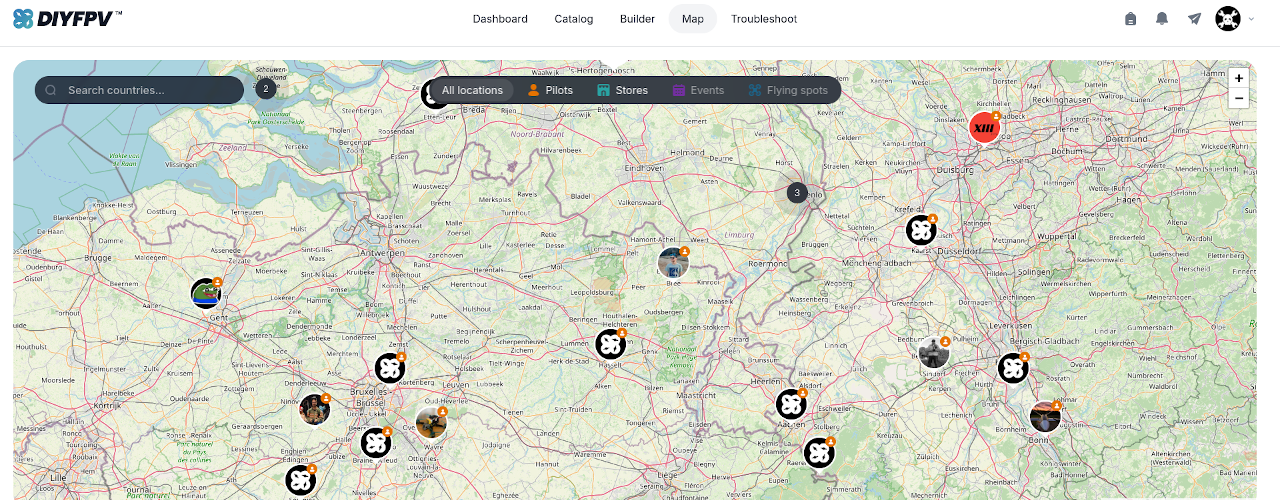
Task: Open the red XIII pilot marker
Action: click(x=984, y=127)
